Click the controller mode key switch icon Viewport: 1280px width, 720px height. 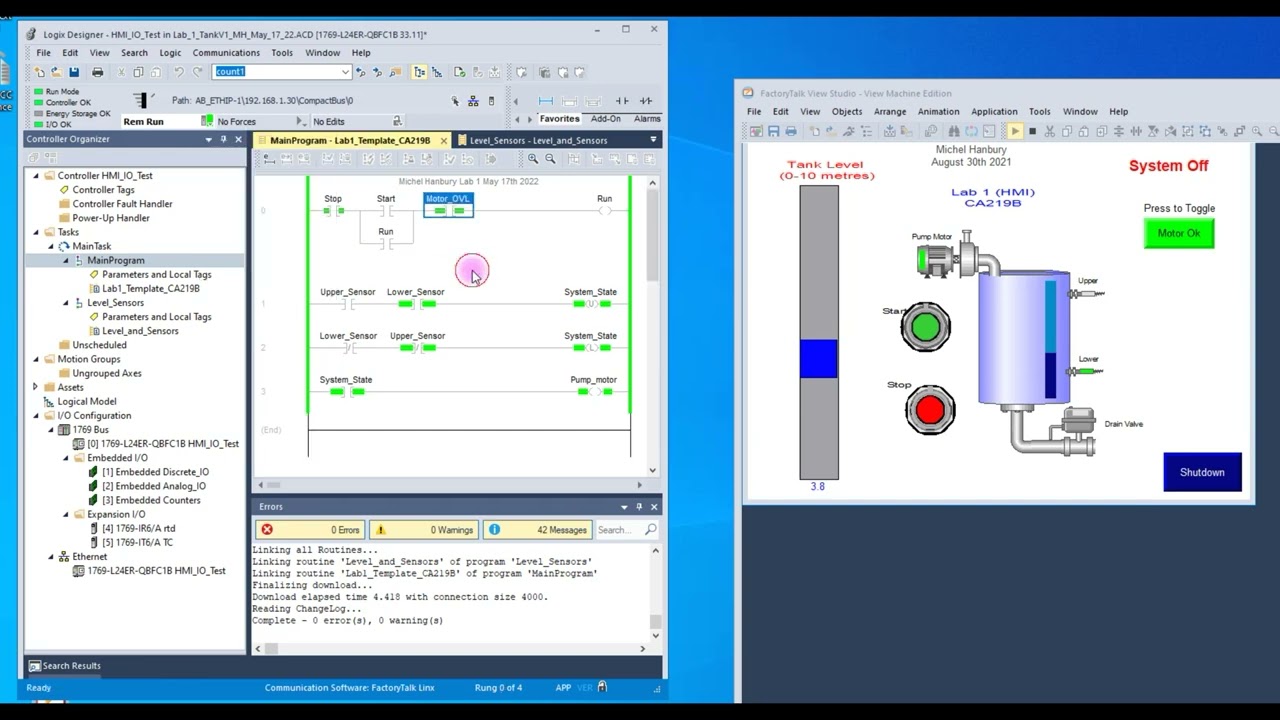click(141, 100)
